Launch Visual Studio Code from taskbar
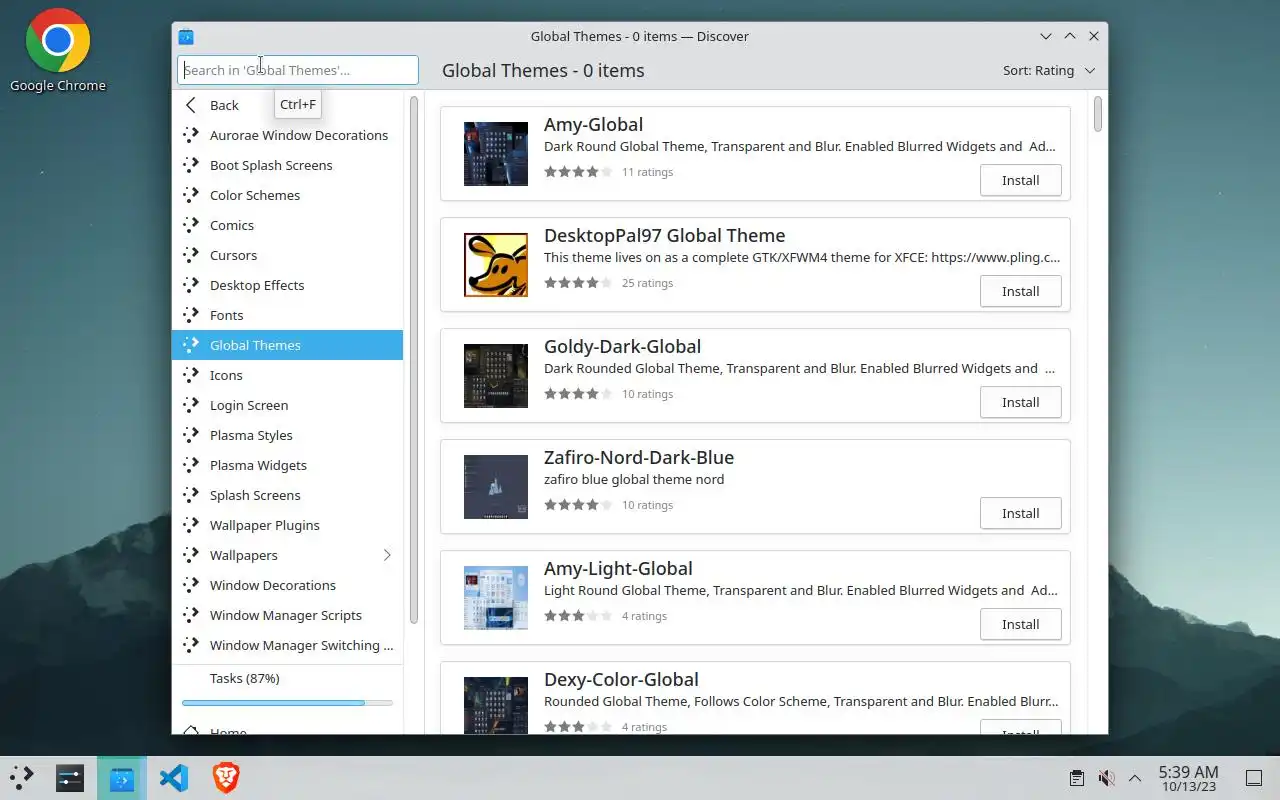Image resolution: width=1280 pixels, height=800 pixels. tap(174, 778)
